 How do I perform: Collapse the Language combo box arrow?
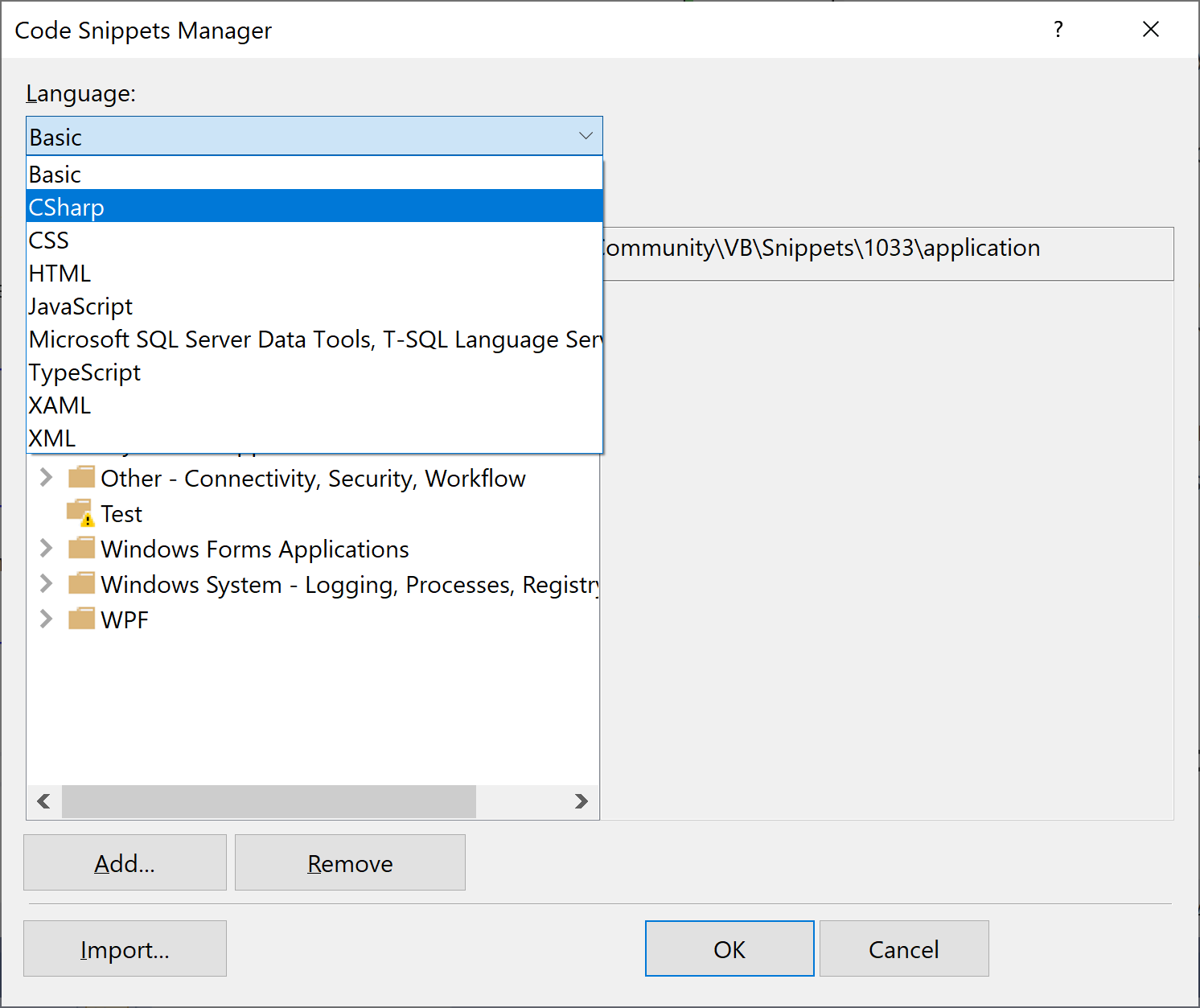[586, 136]
